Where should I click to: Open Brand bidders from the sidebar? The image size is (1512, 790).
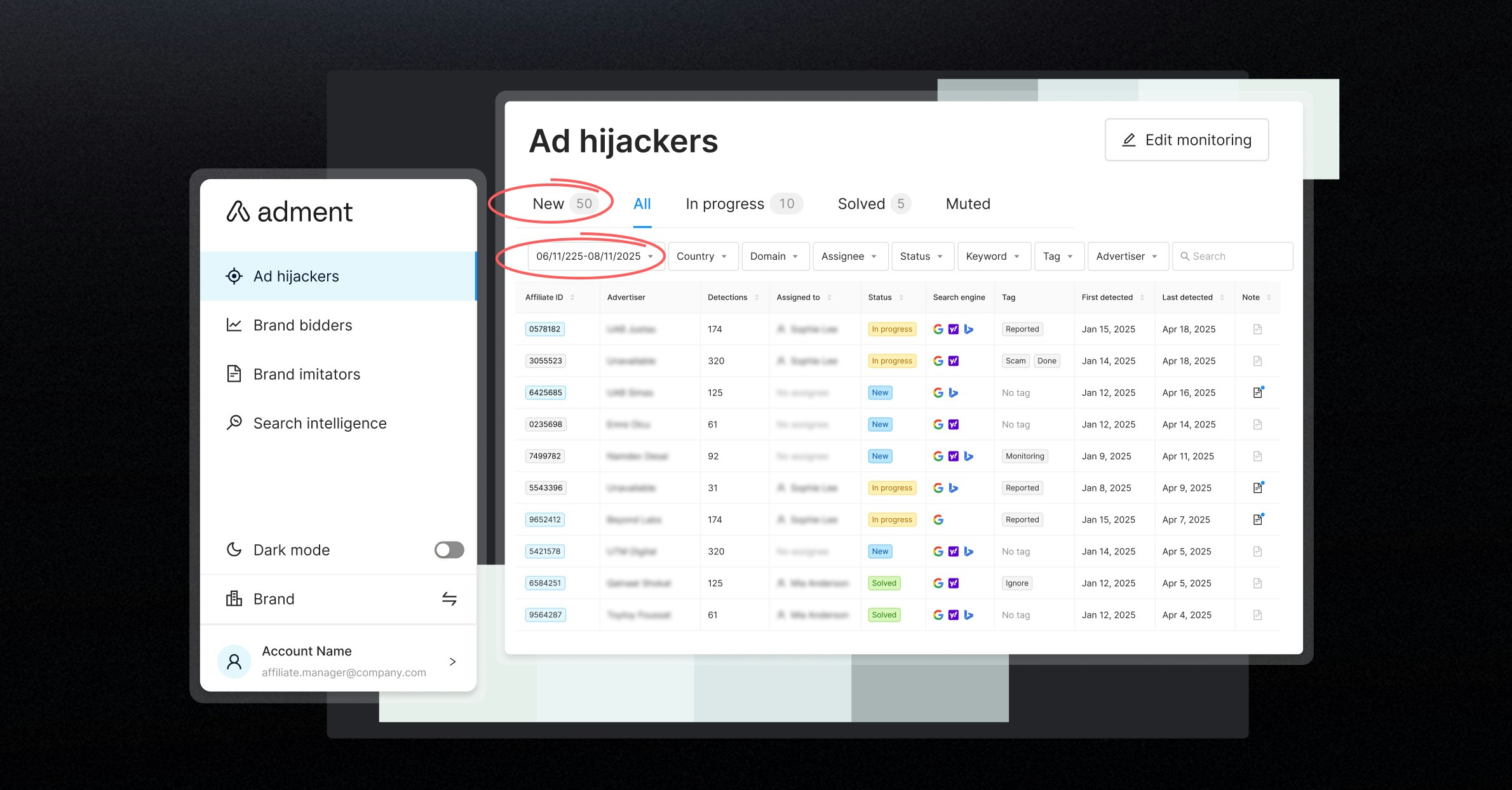[x=302, y=325]
